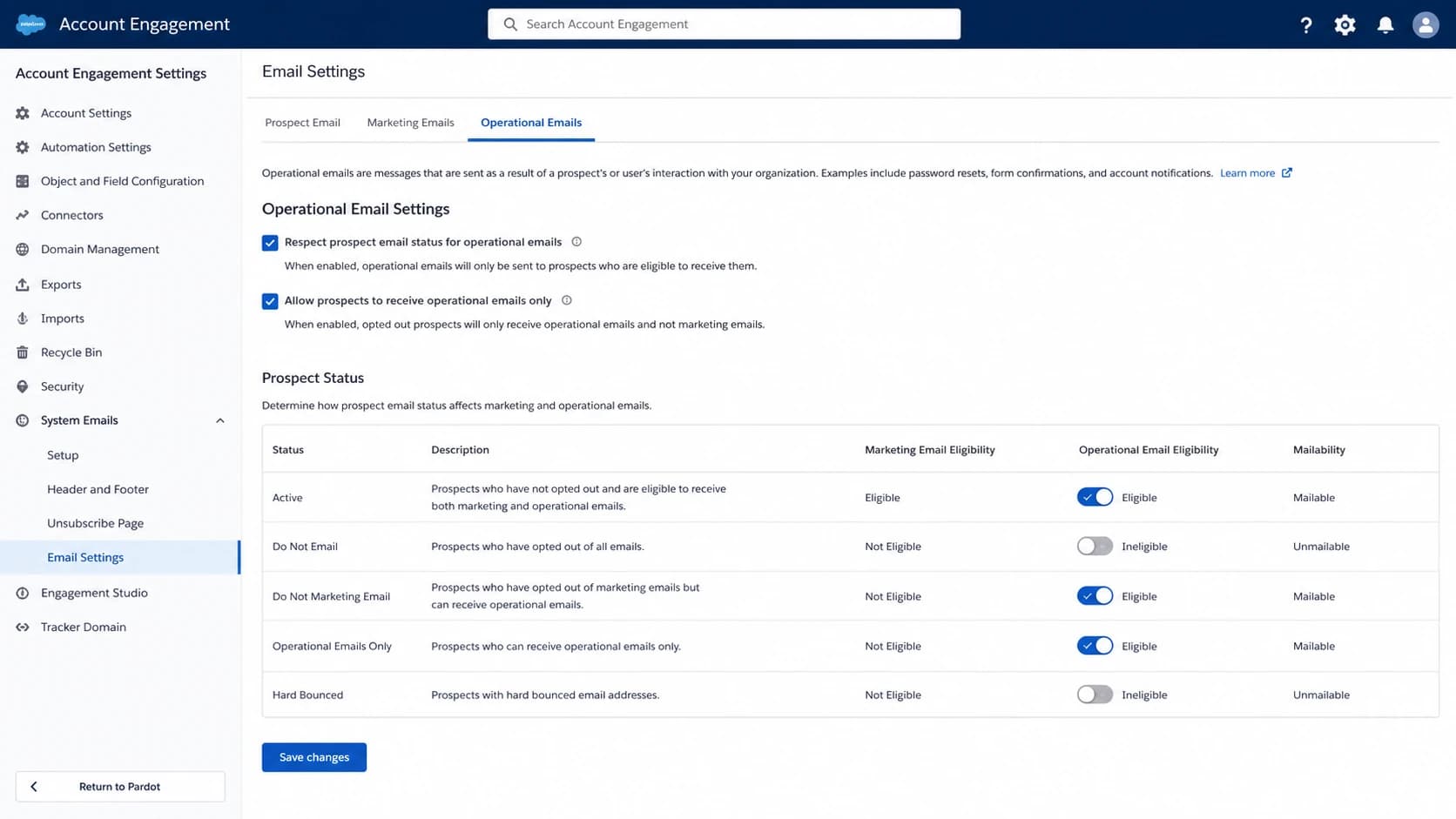Open the help question mark icon
1456x819 pixels.
click(1305, 25)
